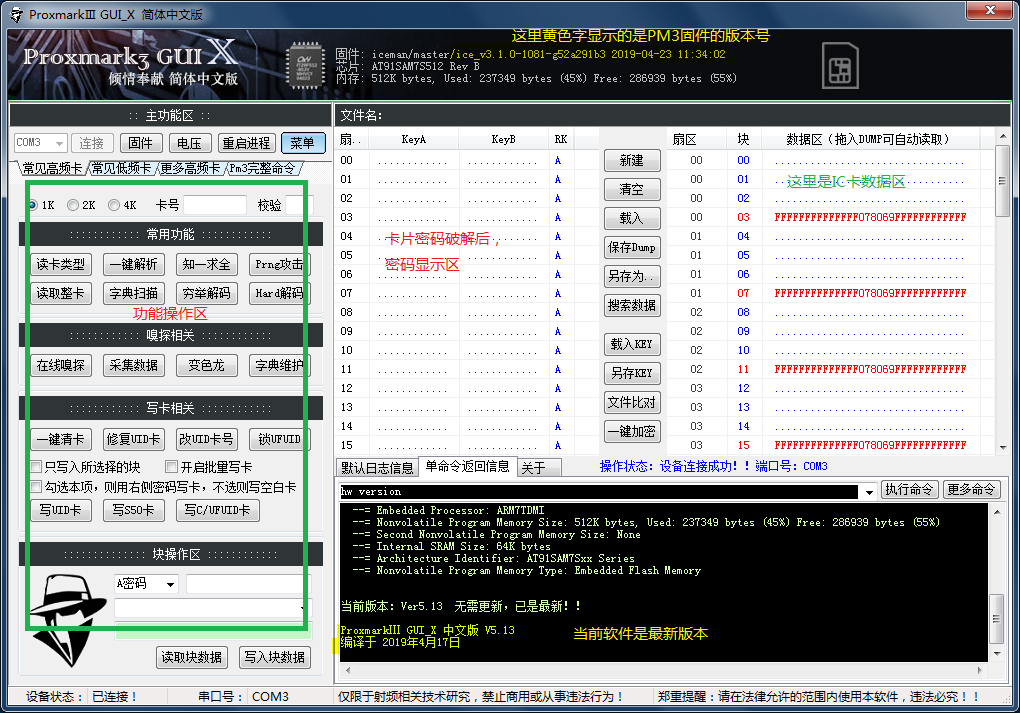Click 一键加密 button

[632, 431]
